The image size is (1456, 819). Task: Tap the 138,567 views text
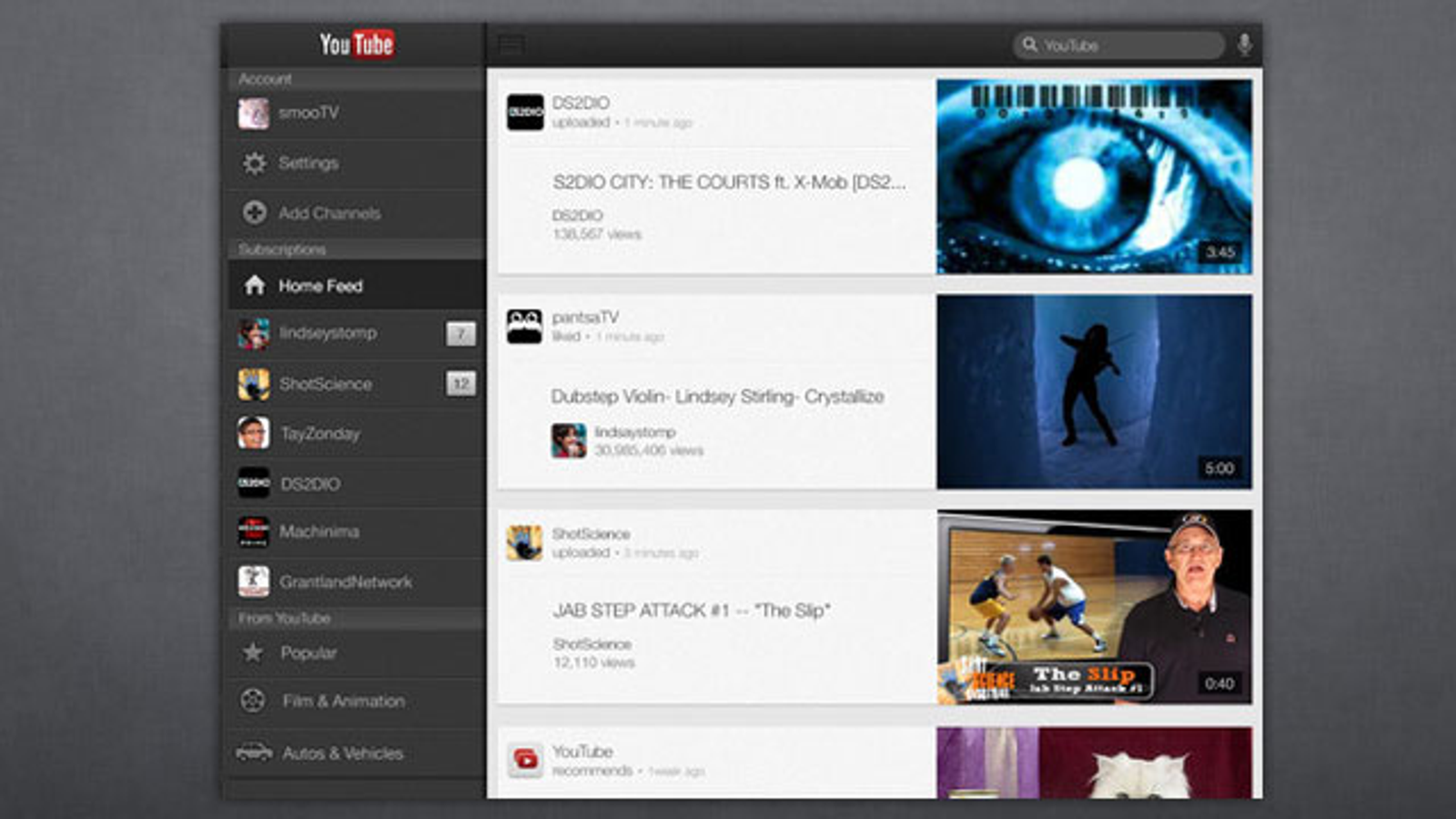(x=597, y=235)
